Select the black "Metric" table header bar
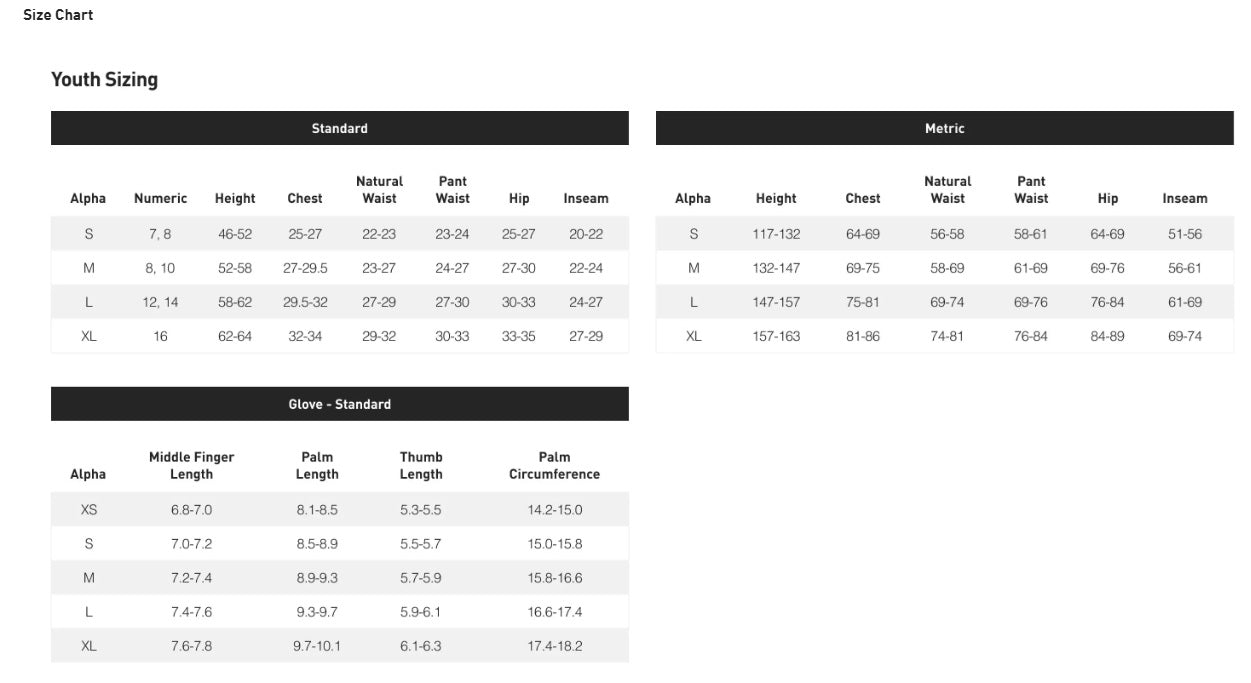This screenshot has height=683, width=1251. coord(944,128)
